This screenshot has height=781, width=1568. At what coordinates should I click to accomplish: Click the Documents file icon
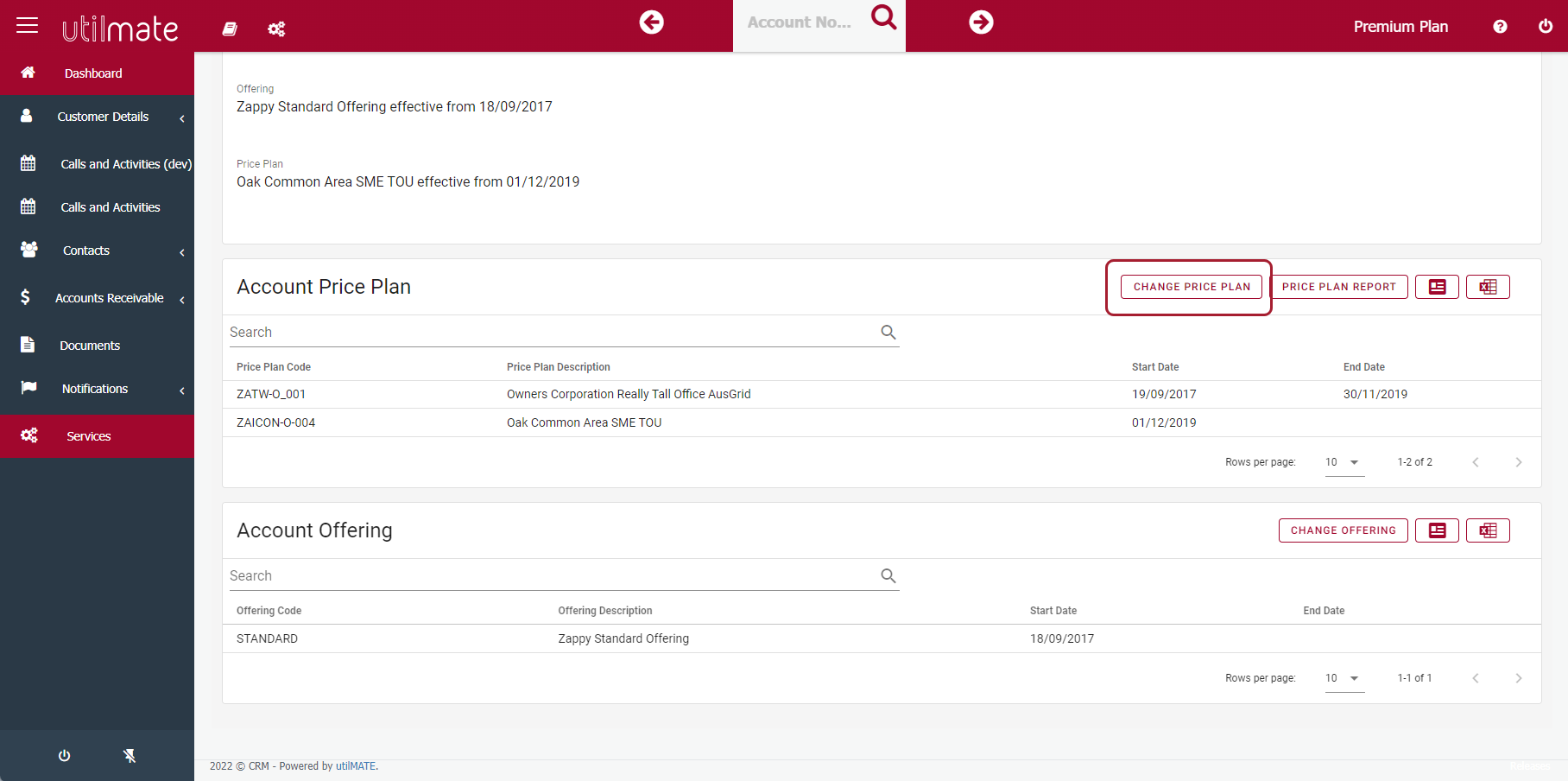(28, 345)
